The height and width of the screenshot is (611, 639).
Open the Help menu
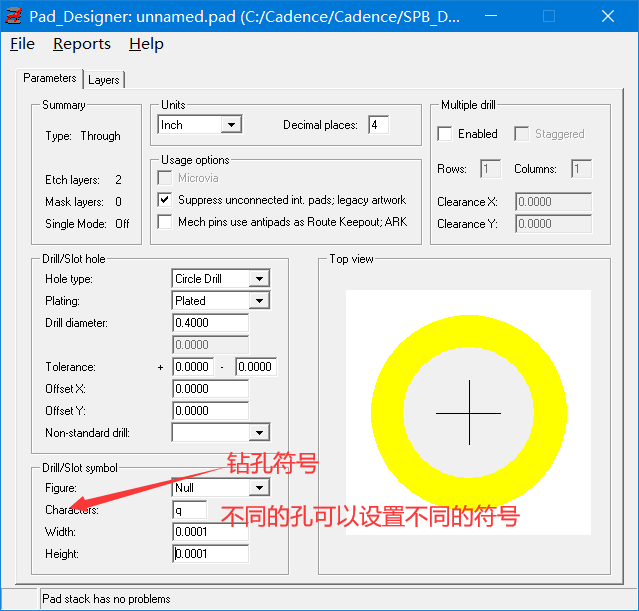pyautogui.click(x=146, y=44)
